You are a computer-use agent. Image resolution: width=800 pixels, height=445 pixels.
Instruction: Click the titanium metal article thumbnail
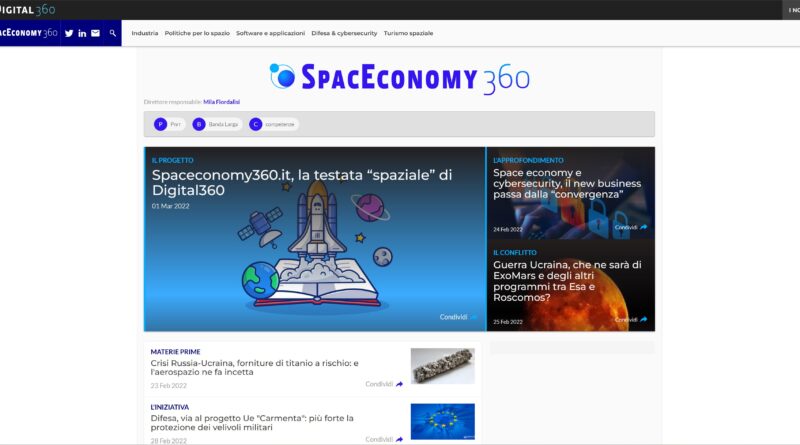(442, 366)
